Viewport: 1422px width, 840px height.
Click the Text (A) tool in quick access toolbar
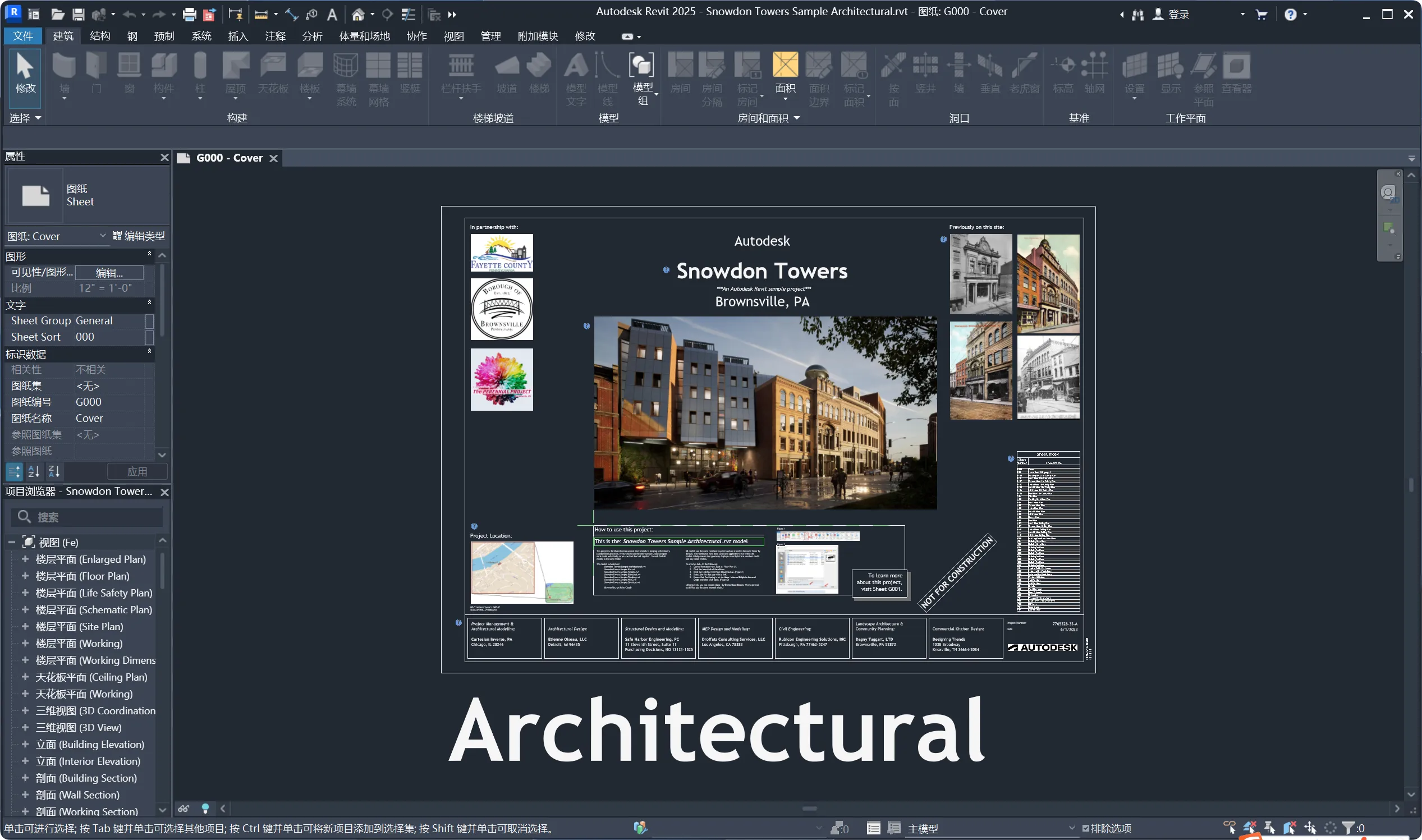[x=332, y=15]
